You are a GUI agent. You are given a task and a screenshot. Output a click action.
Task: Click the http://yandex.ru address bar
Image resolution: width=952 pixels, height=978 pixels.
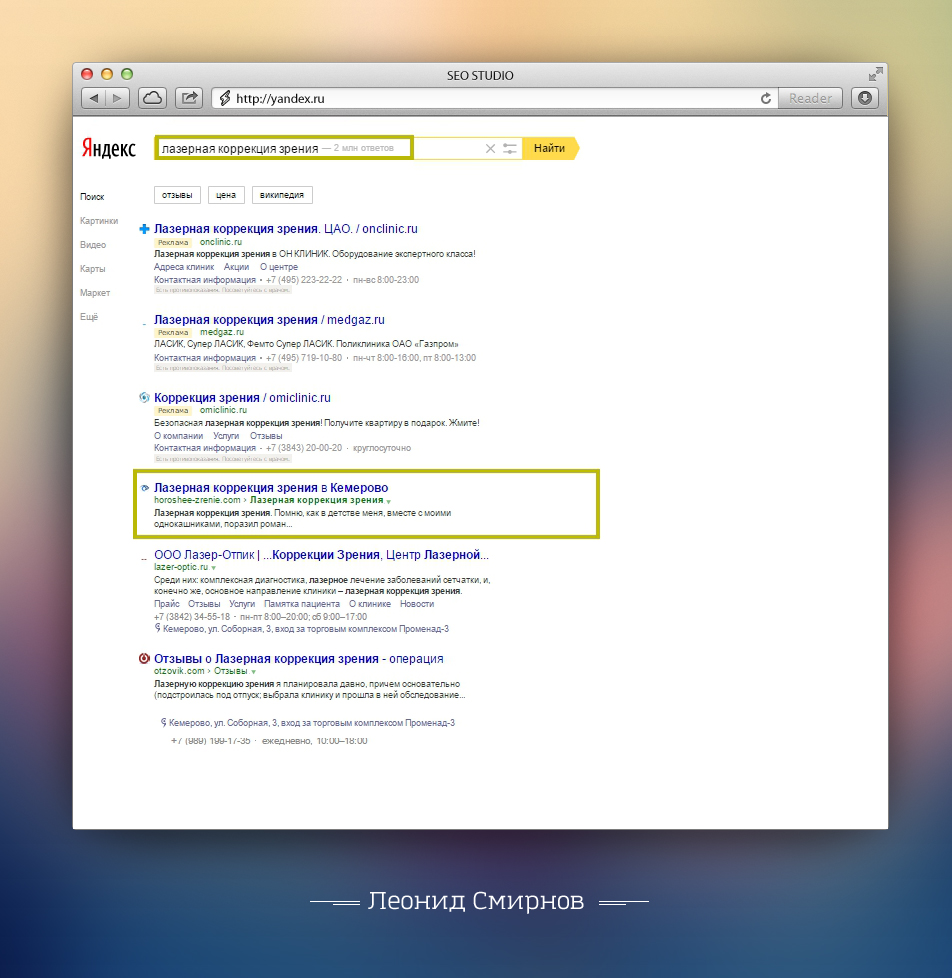[495, 98]
